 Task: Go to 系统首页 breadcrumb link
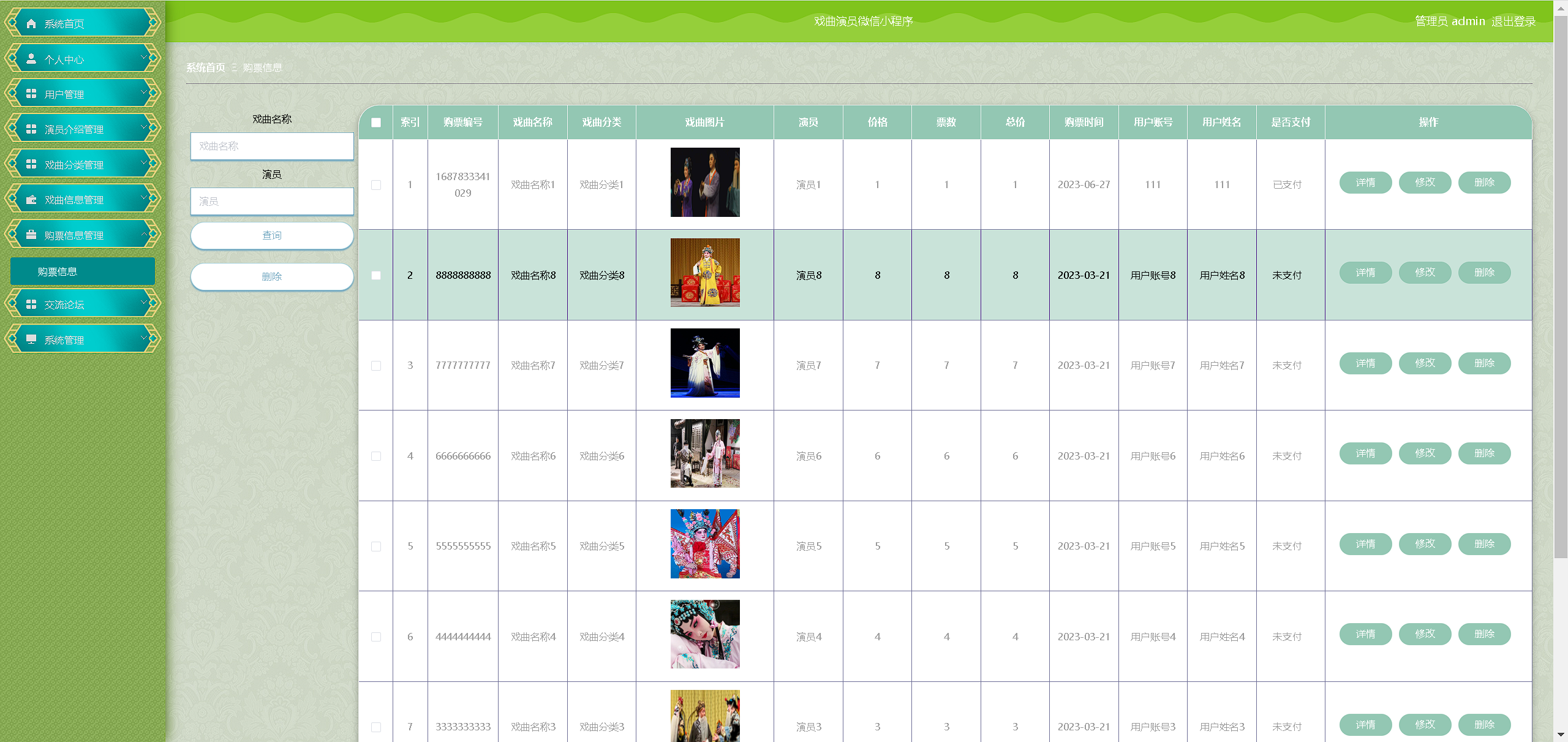tap(206, 67)
